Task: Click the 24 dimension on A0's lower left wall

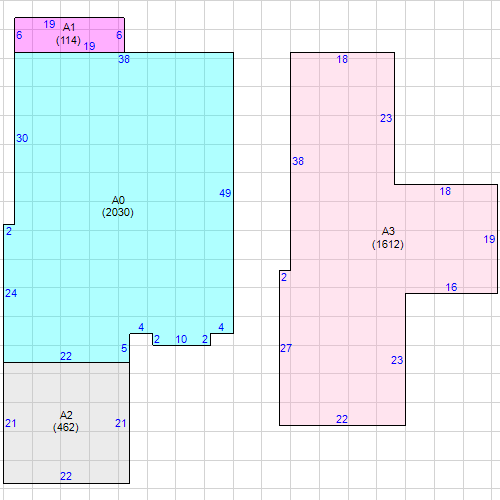Action: tap(11, 293)
